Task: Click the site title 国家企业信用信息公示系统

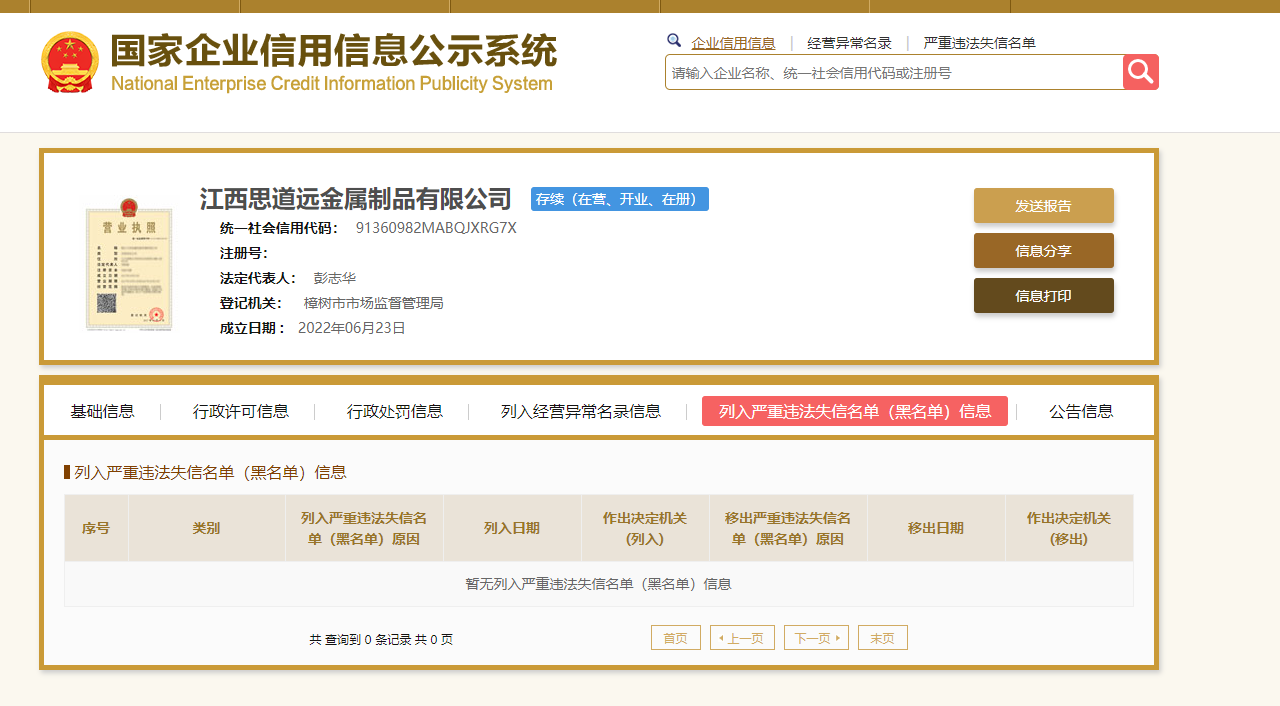Action: coord(334,50)
